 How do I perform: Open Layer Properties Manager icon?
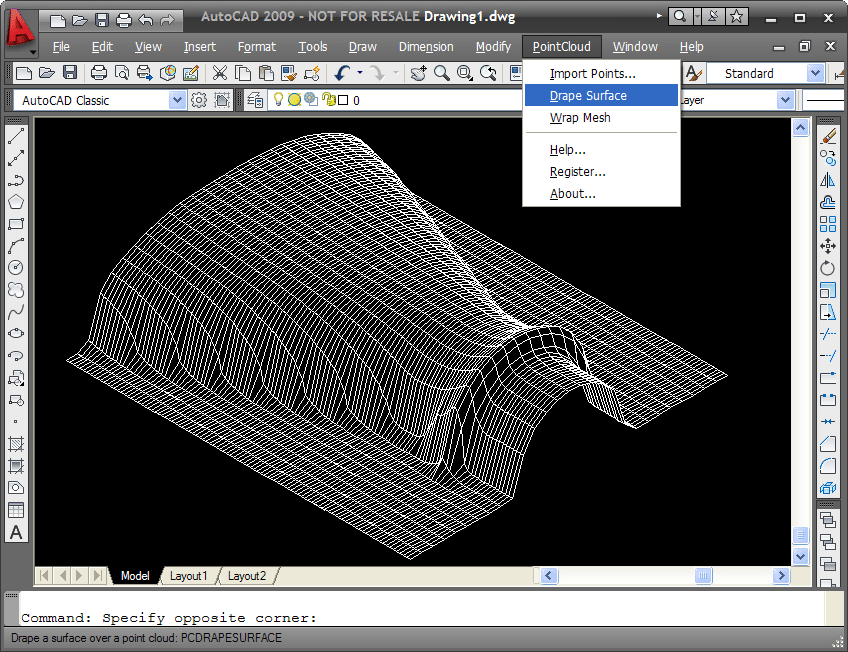click(255, 100)
